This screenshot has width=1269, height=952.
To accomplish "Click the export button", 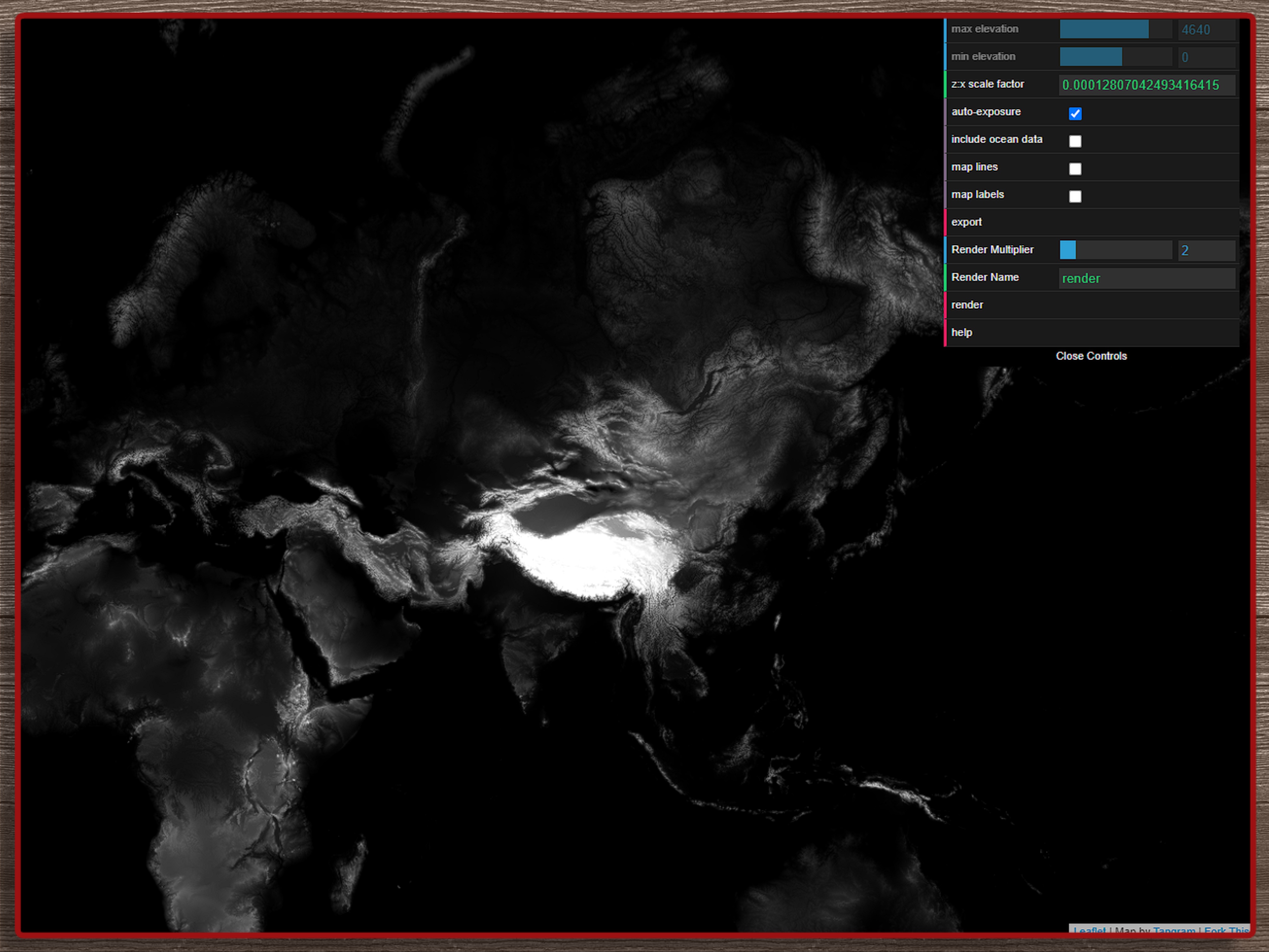I will pyautogui.click(x=967, y=222).
